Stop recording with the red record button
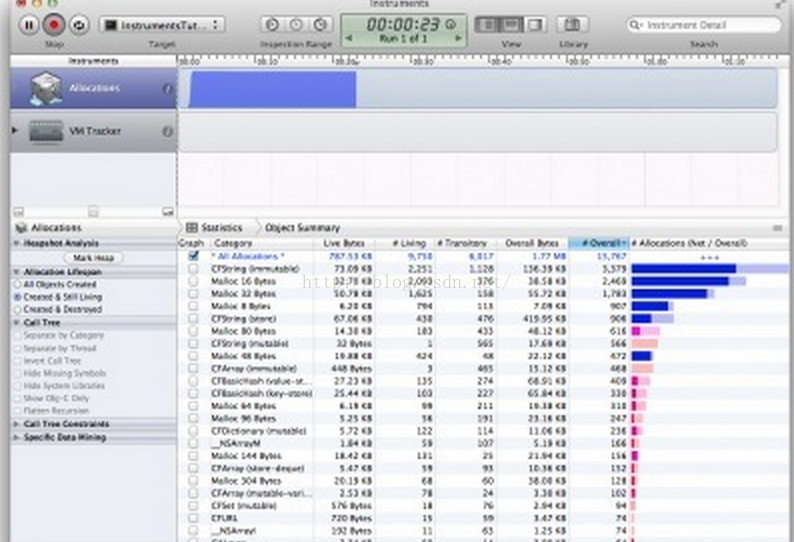This screenshot has width=794, height=542. point(54,25)
